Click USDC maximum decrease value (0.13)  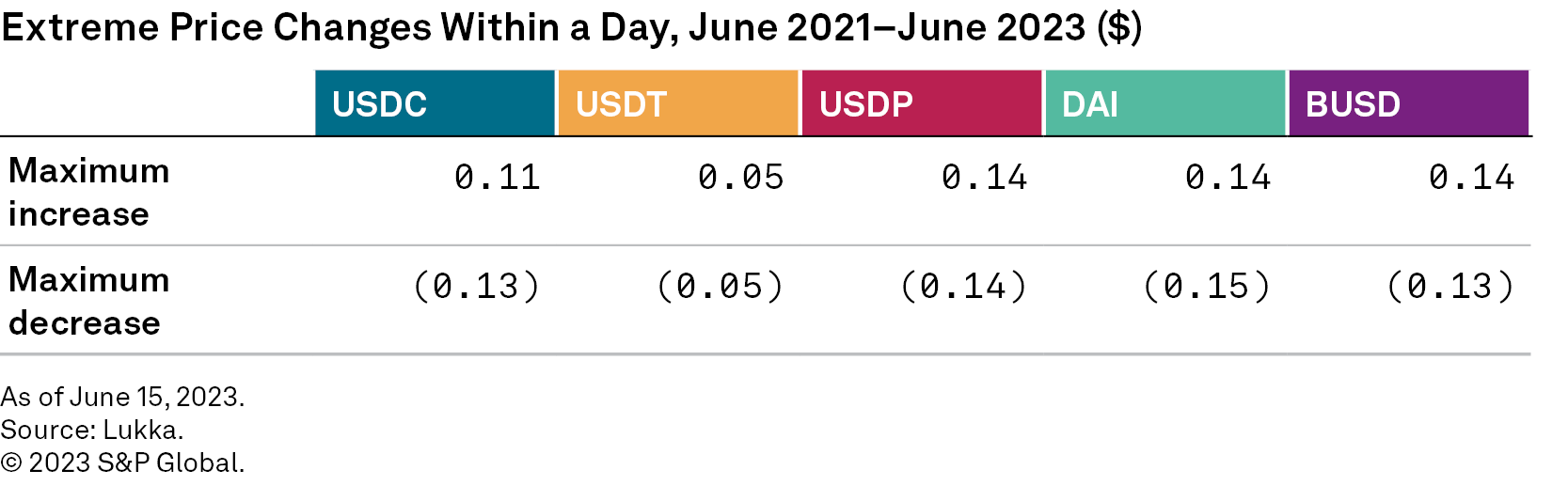477,287
